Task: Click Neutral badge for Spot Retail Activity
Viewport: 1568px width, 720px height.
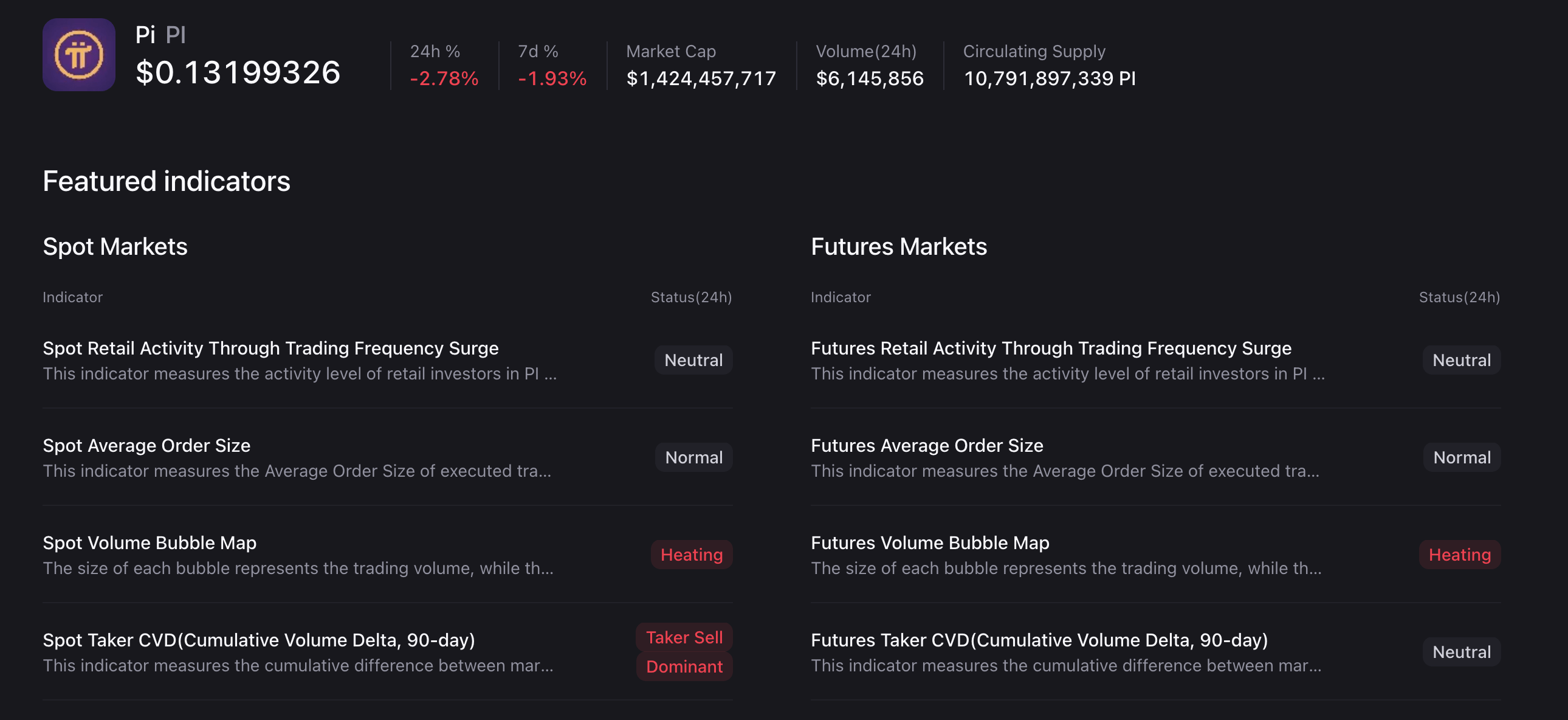Action: tap(693, 360)
